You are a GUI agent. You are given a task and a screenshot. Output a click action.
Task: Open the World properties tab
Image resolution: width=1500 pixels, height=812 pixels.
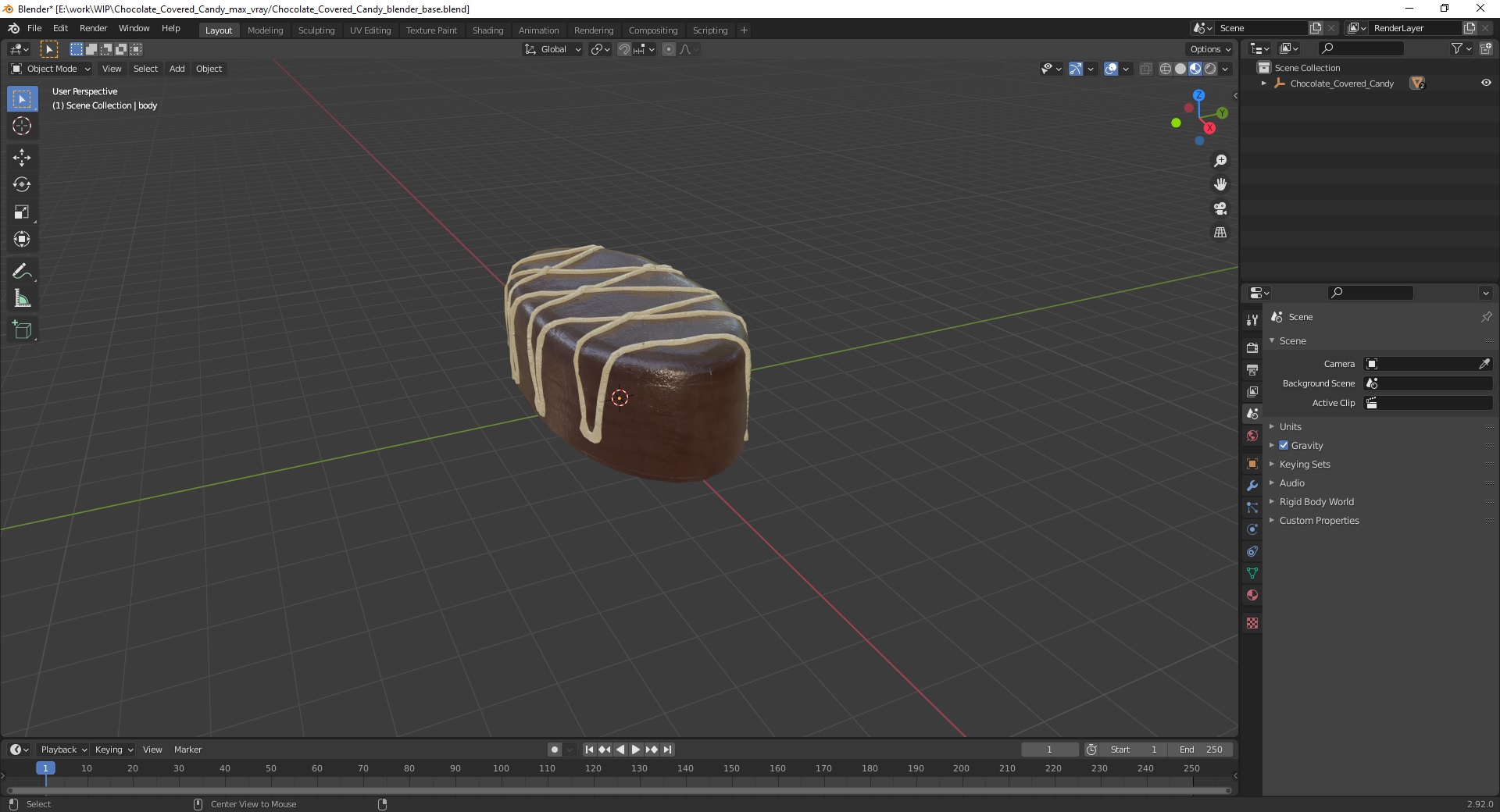tap(1252, 436)
